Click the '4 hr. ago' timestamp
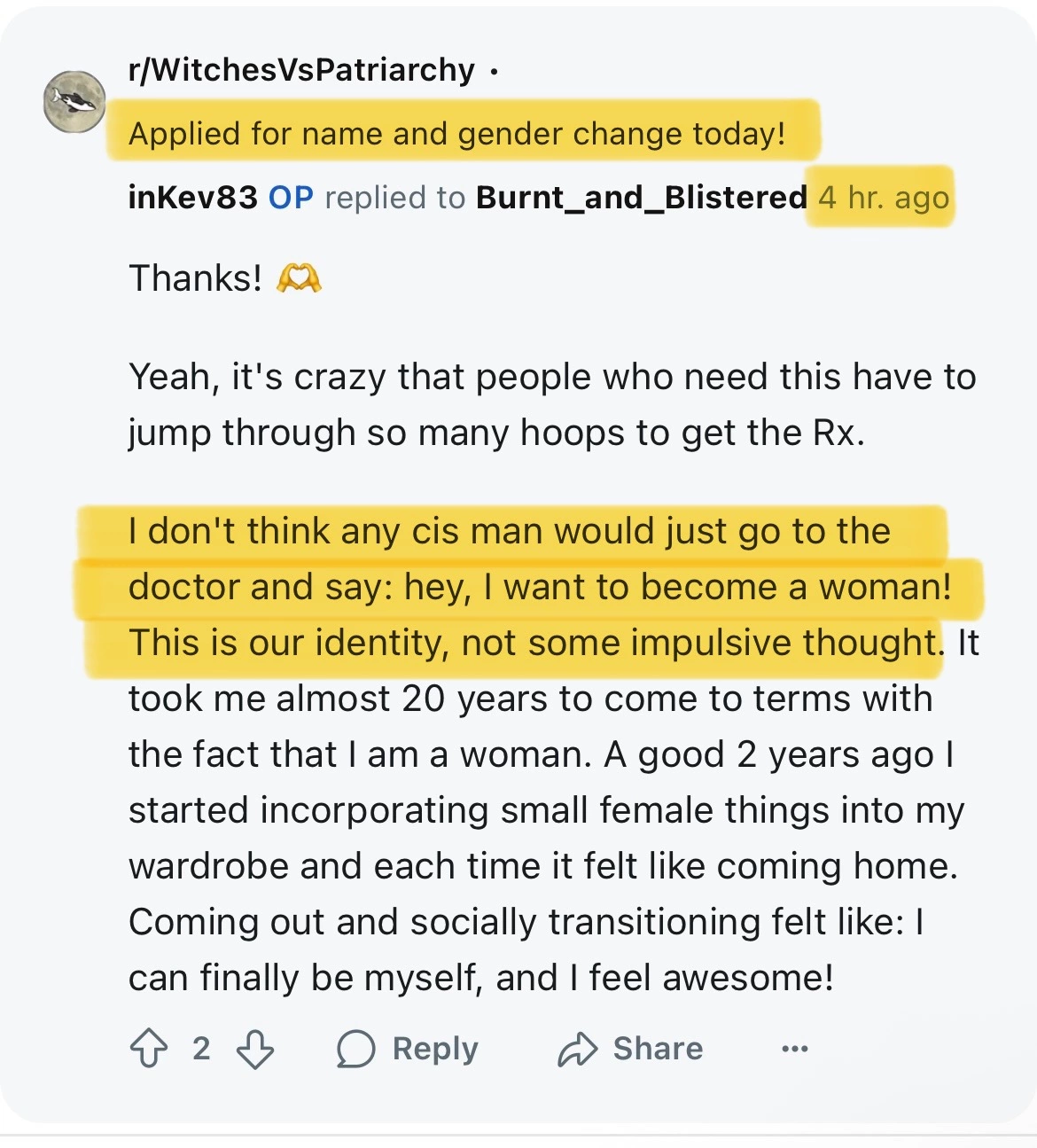This screenshot has height=1148, width=1037. coord(883,197)
